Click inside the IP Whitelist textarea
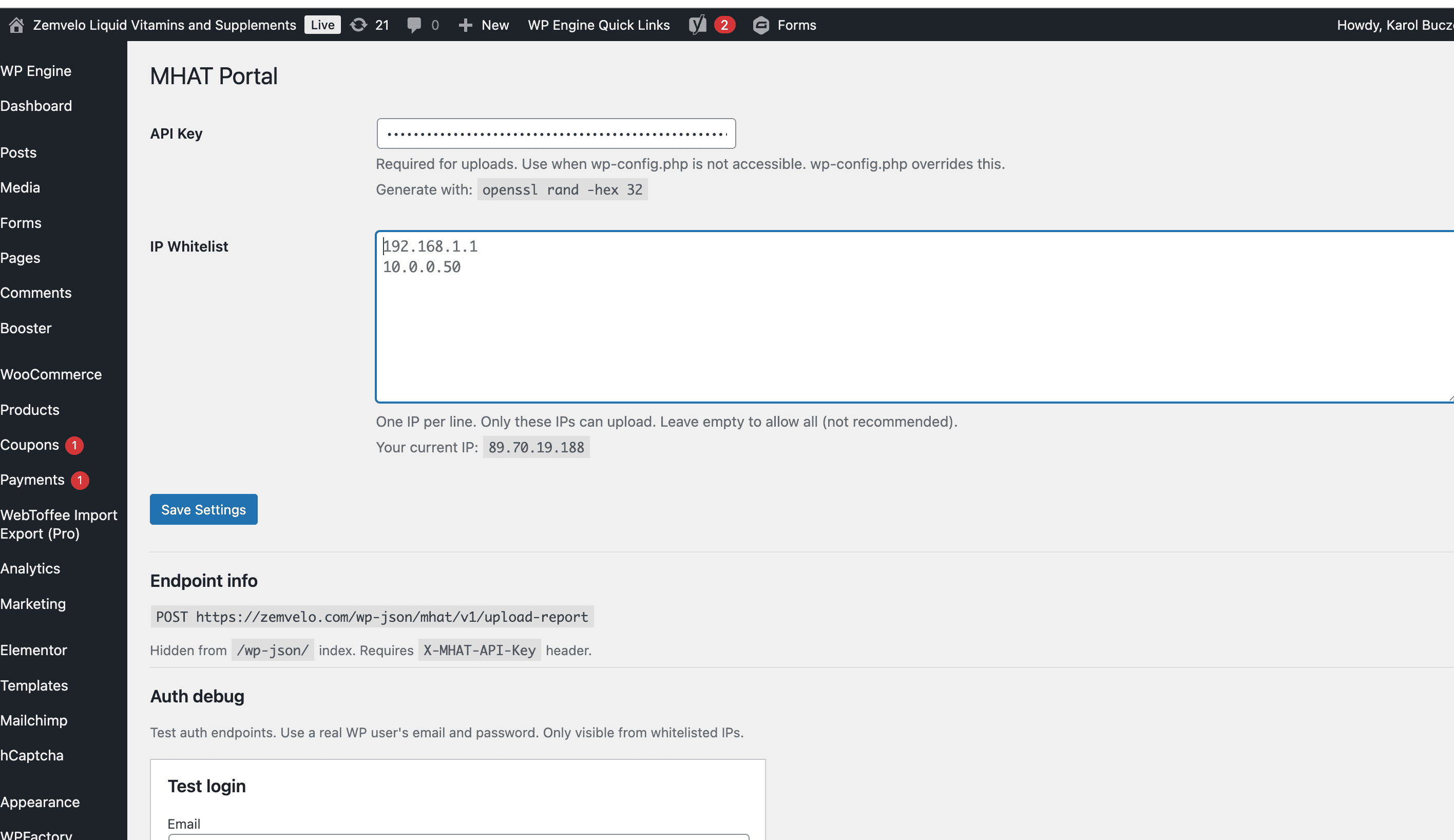The image size is (1454, 840). click(x=865, y=323)
